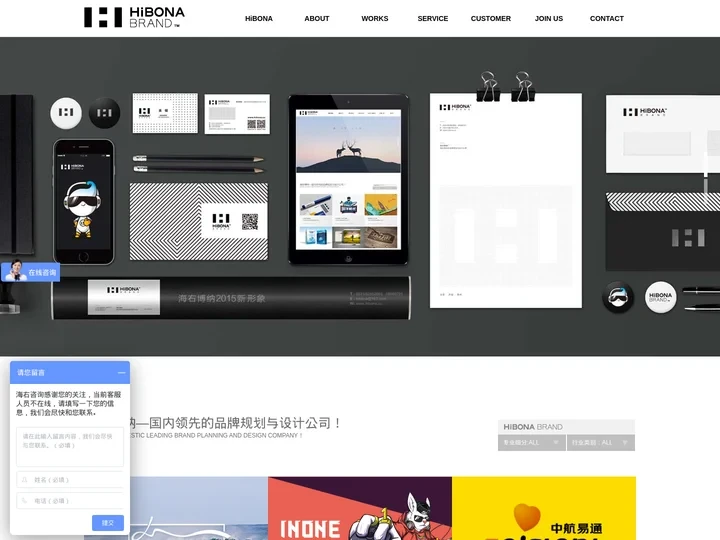Open the blue sea portfolio thumbnail
Viewport: 720px width, 540px height.
[x=199, y=508]
